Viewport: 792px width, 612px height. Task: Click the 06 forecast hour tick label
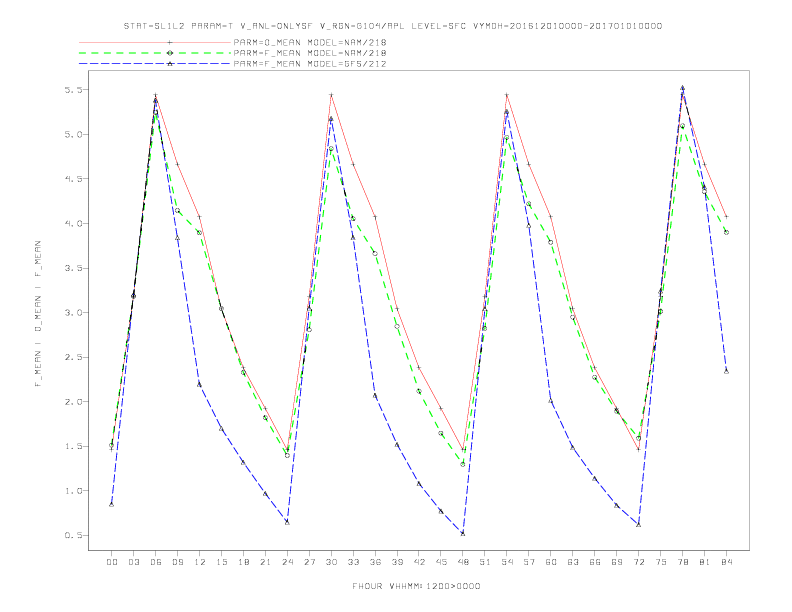156,562
